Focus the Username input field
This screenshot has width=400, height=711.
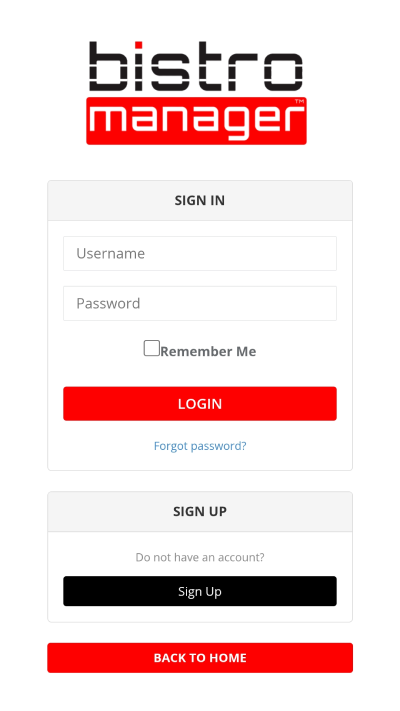[200, 253]
